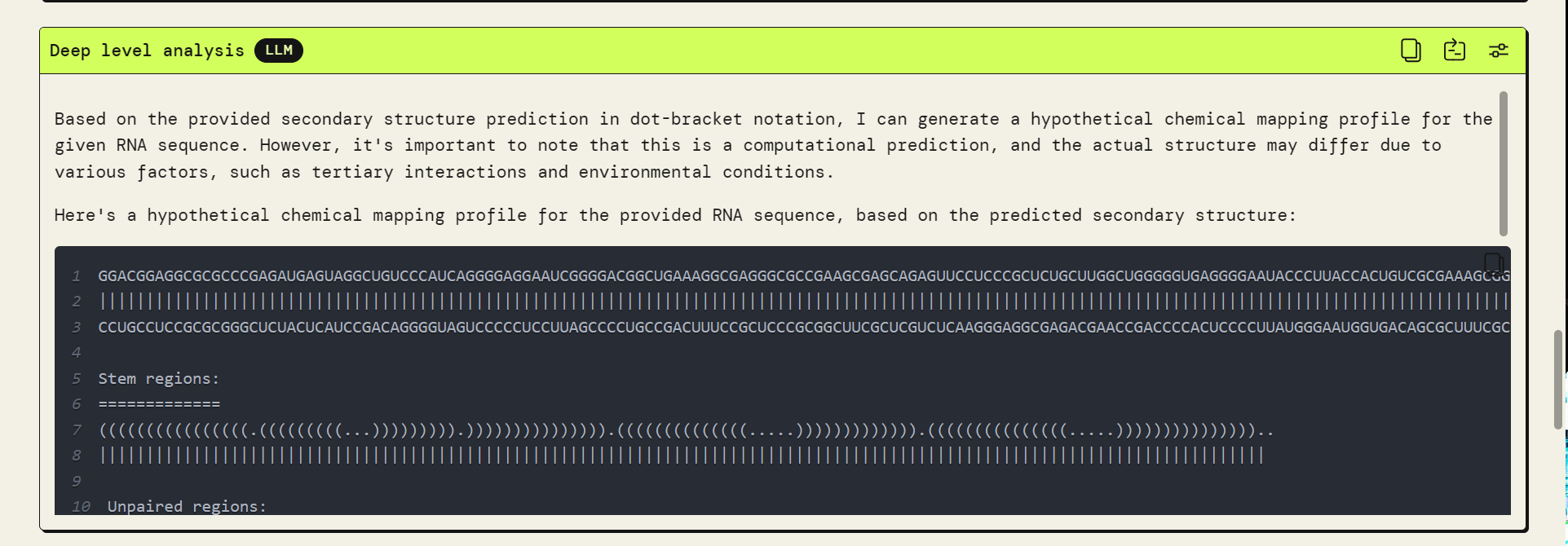
Task: Copy the code block using its copy icon
Action: pos(1493,263)
